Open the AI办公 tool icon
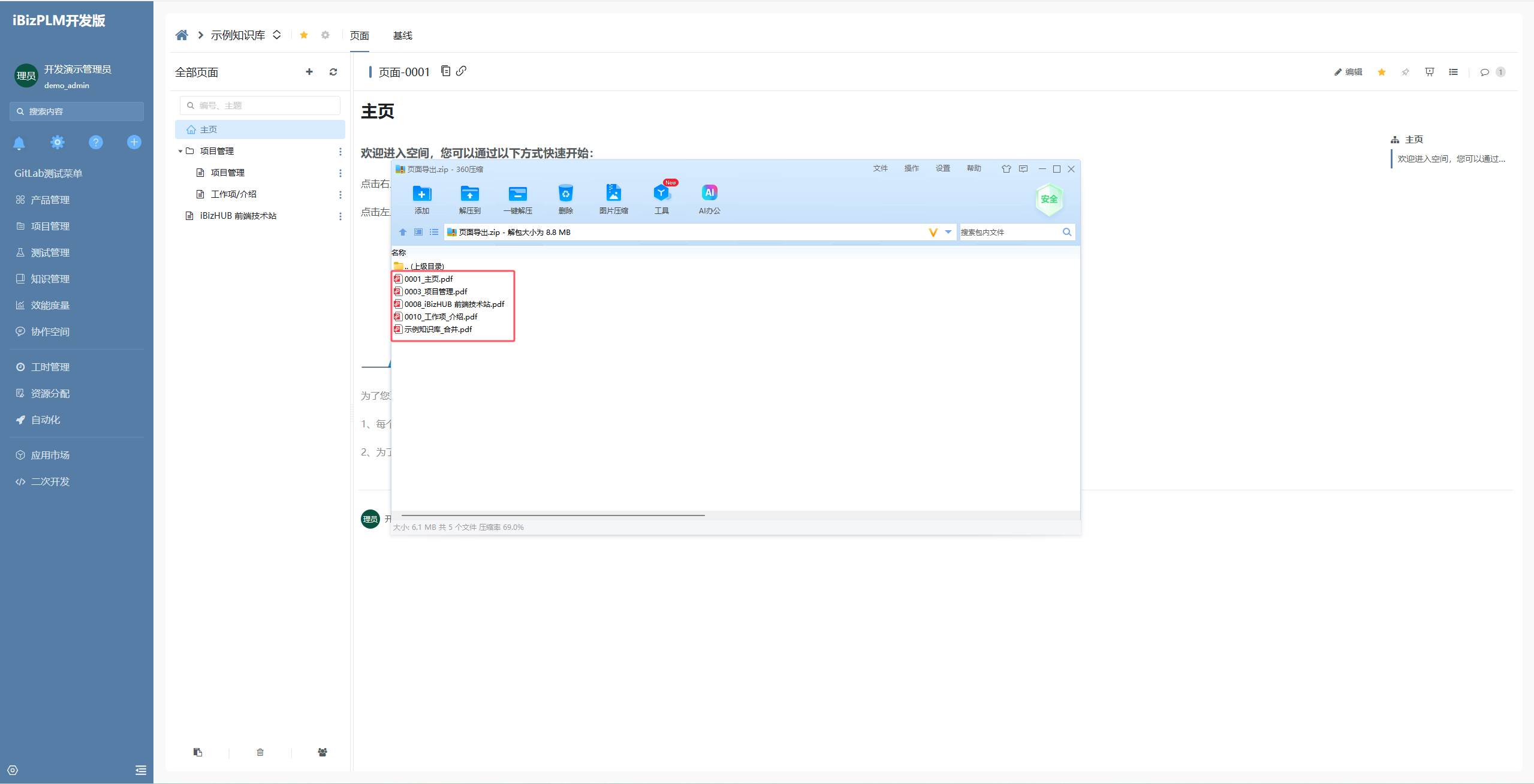The image size is (1534, 784). tap(709, 194)
